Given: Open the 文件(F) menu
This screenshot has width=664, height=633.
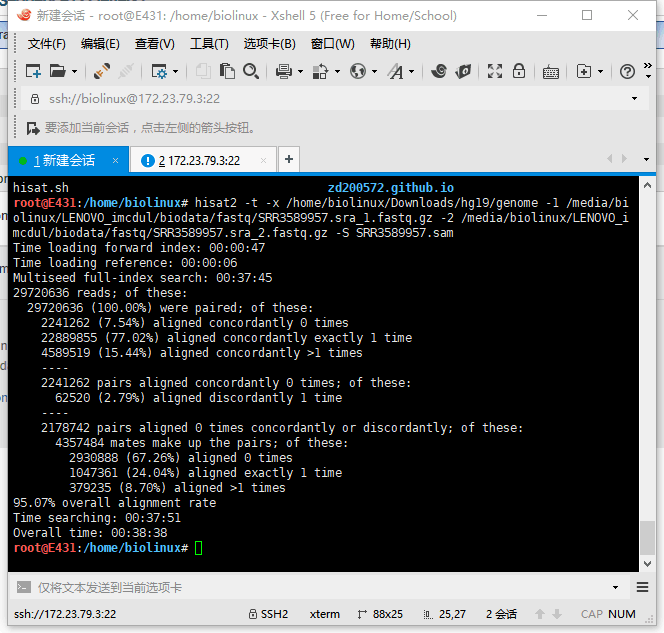Looking at the screenshot, I should click(x=47, y=44).
